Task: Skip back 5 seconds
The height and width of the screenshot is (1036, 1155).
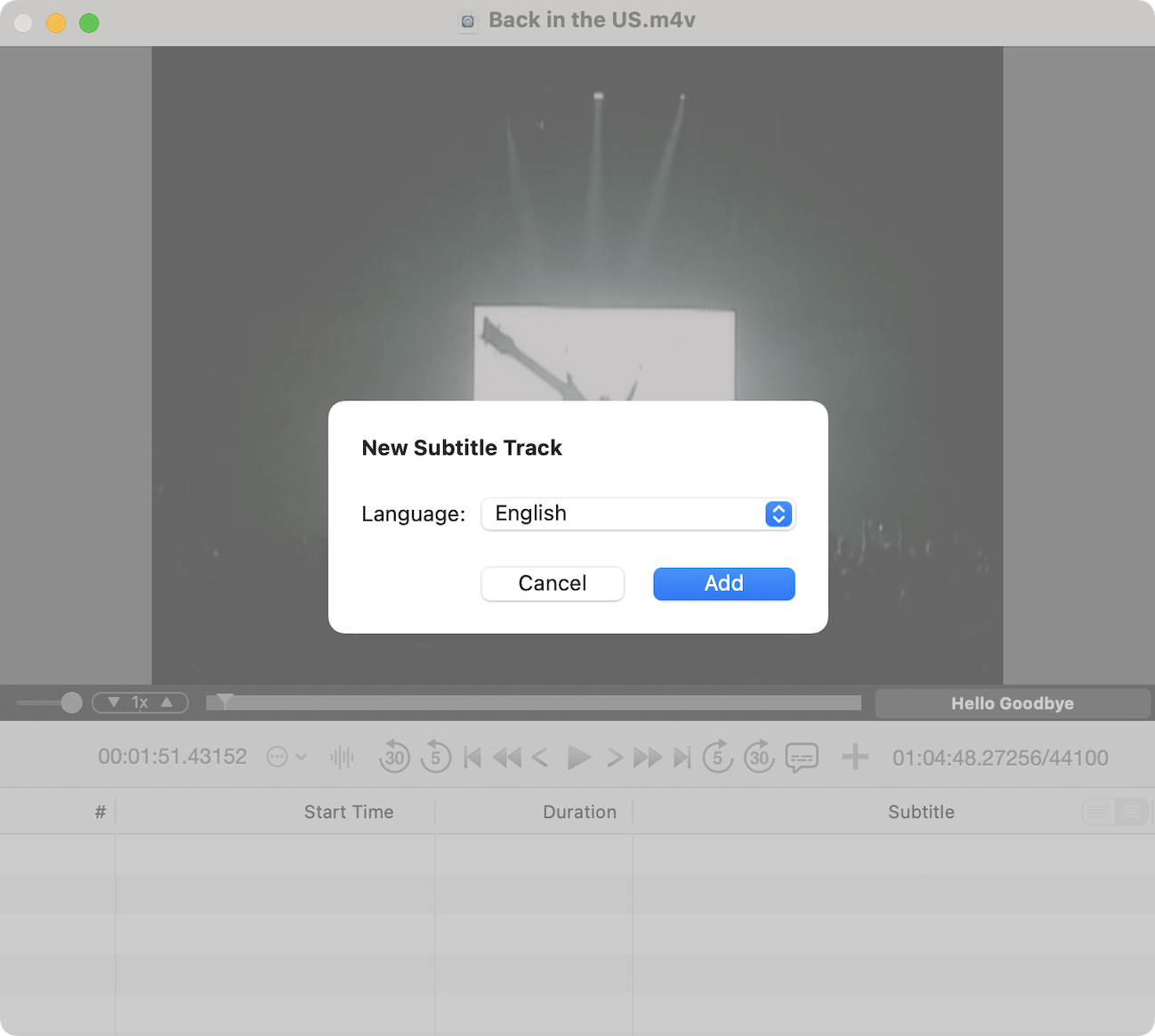Action: tap(435, 757)
